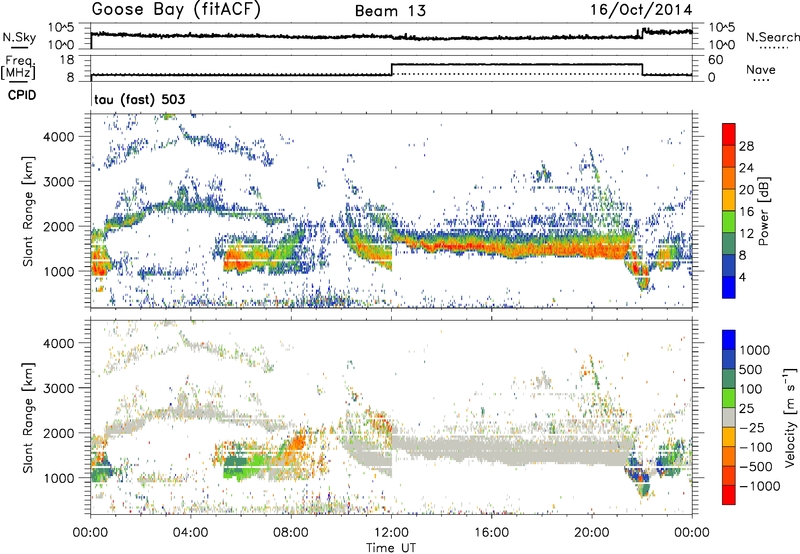Click the '12:00' time axis tick label
This screenshot has height=554, width=800.
click(x=391, y=533)
